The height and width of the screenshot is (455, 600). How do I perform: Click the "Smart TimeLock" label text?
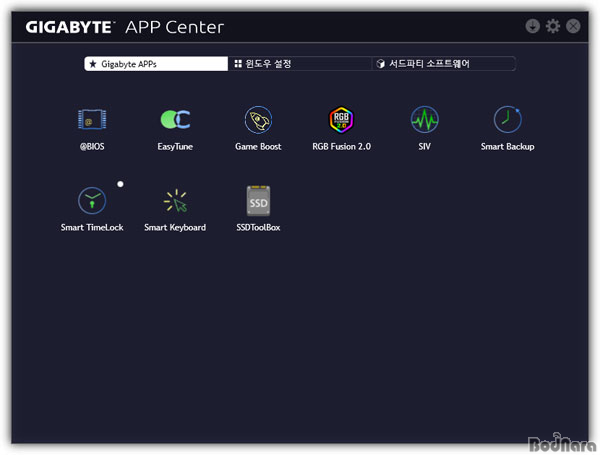[92, 228]
